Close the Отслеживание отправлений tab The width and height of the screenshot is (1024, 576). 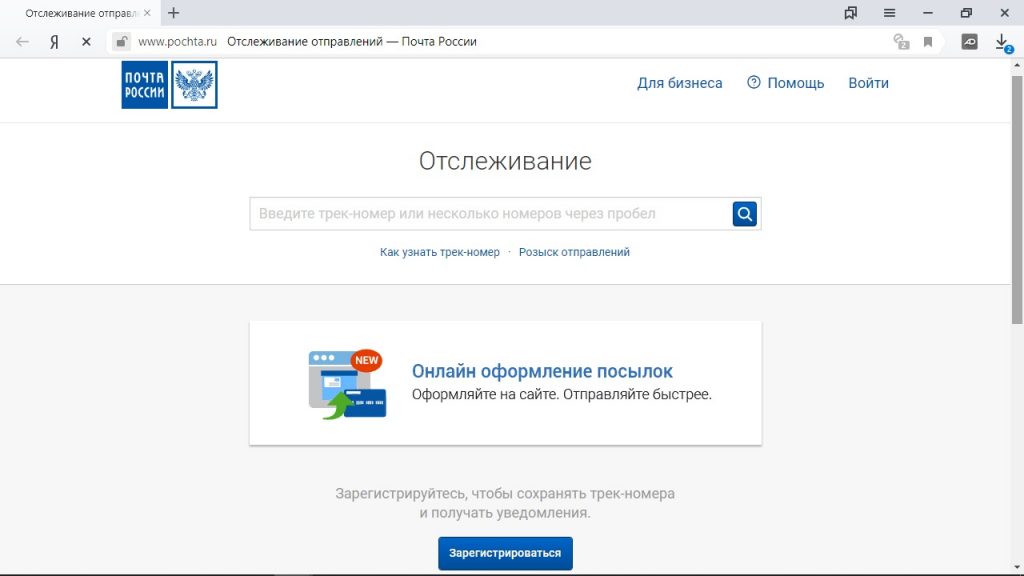(x=148, y=13)
